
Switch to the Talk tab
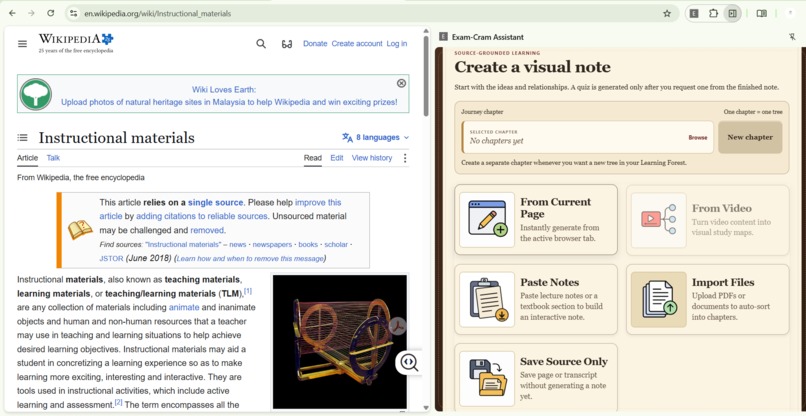click(53, 158)
